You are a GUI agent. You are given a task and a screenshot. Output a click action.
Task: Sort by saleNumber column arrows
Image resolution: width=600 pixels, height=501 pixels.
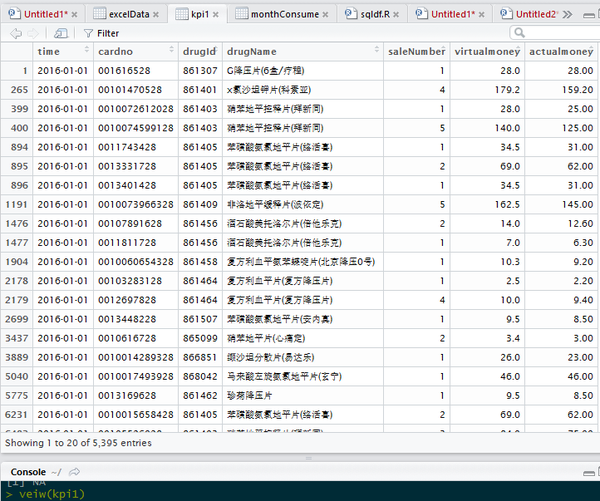click(444, 49)
